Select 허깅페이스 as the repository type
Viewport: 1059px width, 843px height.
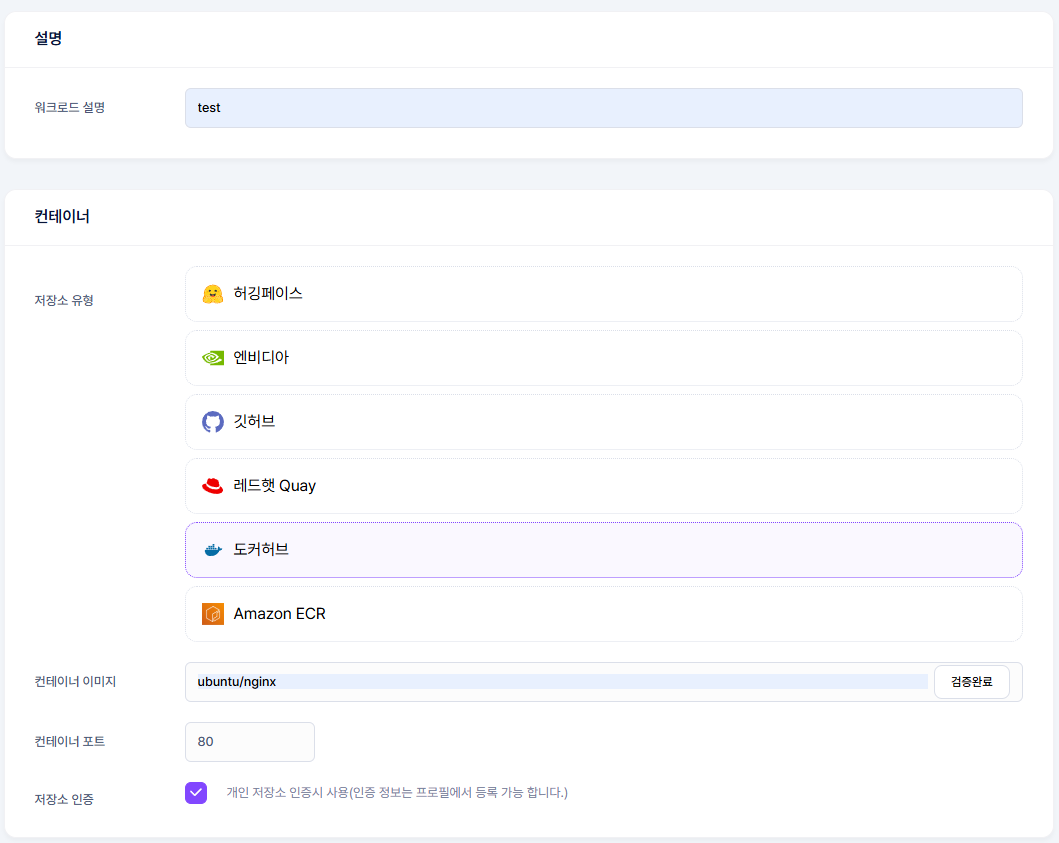pos(604,294)
